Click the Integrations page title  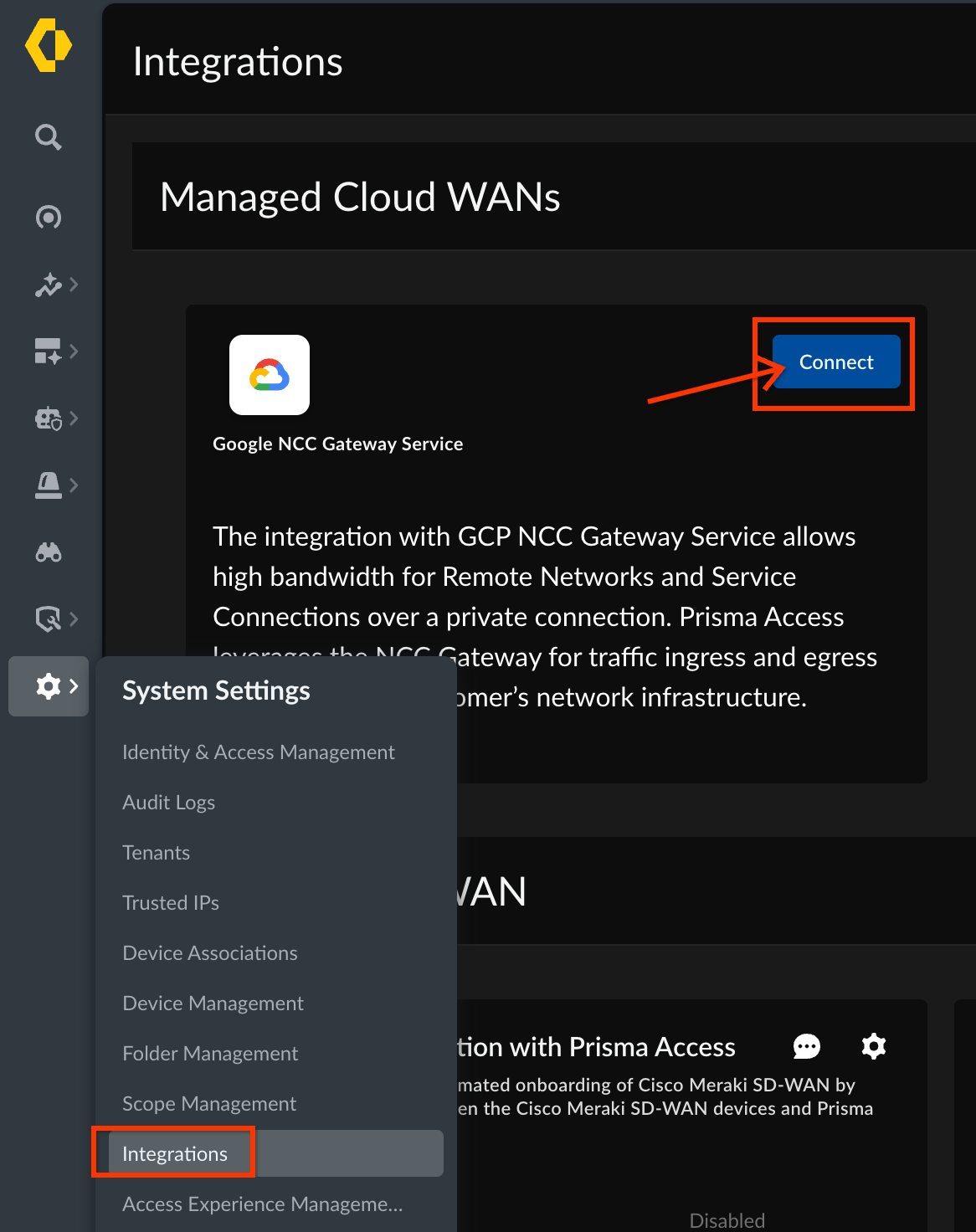click(x=238, y=62)
